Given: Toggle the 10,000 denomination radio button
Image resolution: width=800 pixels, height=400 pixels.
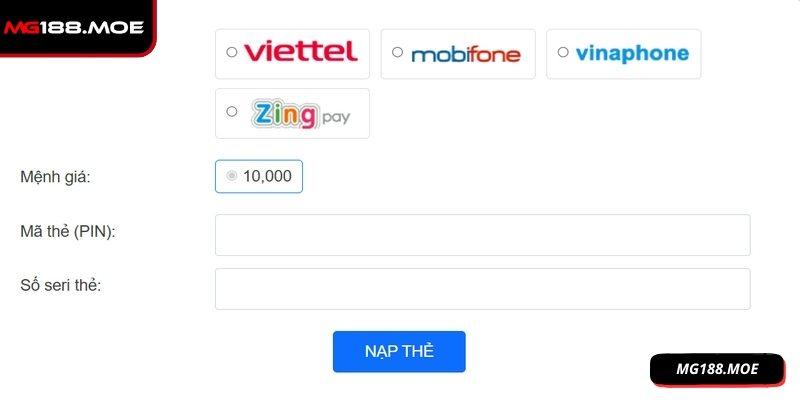Looking at the screenshot, I should [232, 176].
